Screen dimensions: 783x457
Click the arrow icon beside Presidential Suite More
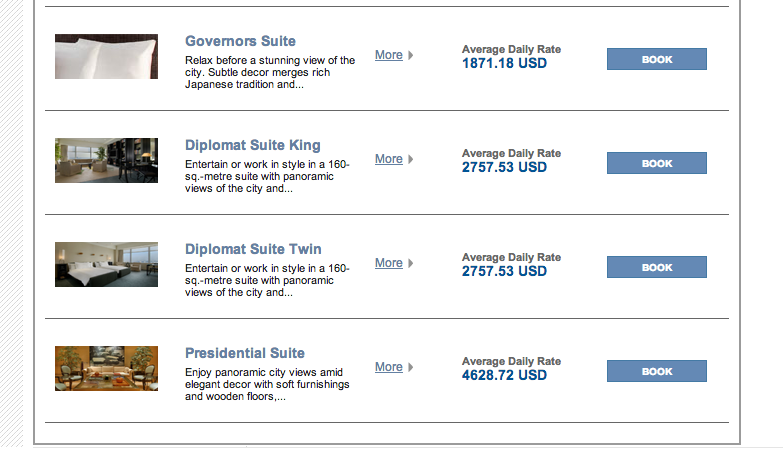point(410,367)
